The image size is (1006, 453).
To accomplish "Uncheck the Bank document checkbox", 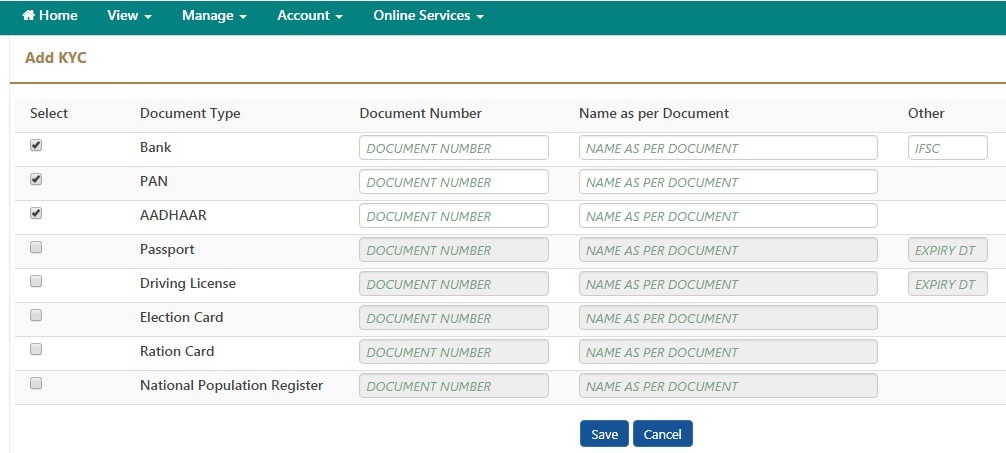I will [36, 146].
